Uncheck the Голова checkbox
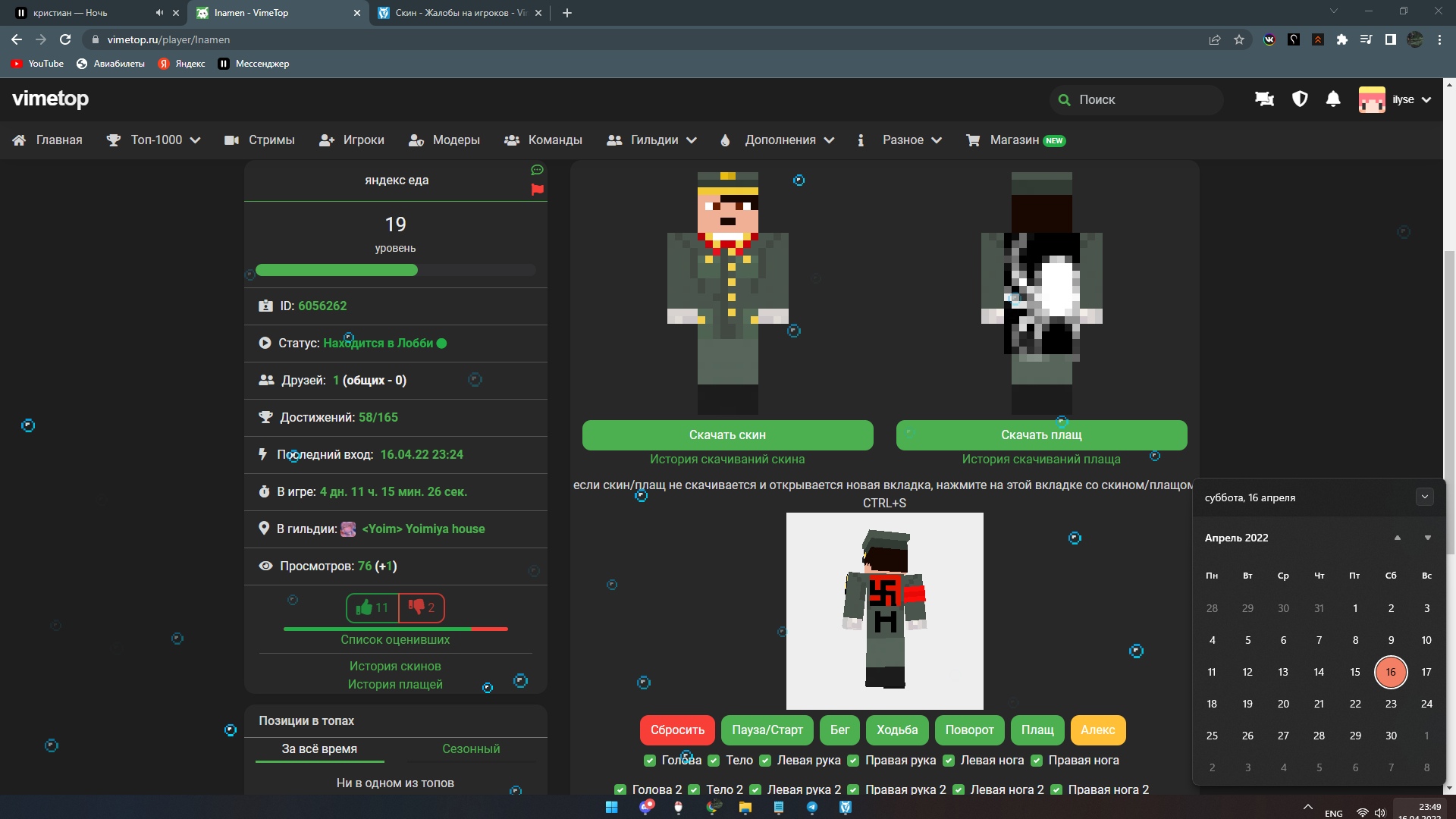 650,761
